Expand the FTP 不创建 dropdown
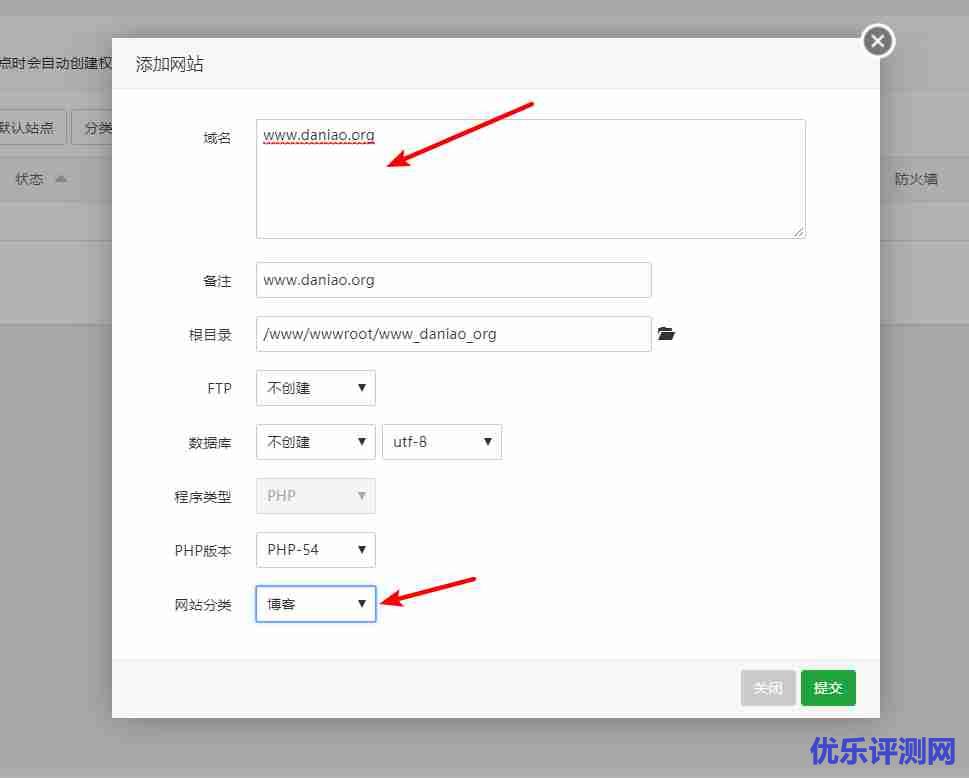 coord(315,388)
